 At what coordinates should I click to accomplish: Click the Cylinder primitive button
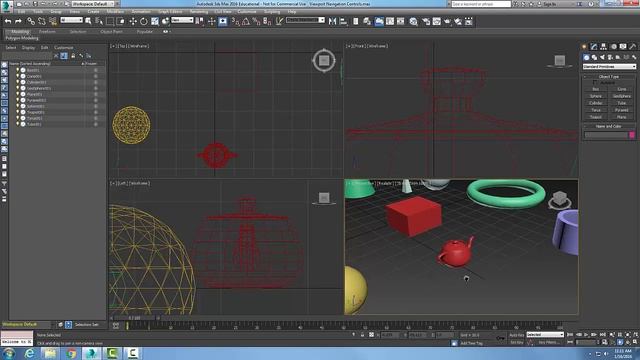(596, 103)
